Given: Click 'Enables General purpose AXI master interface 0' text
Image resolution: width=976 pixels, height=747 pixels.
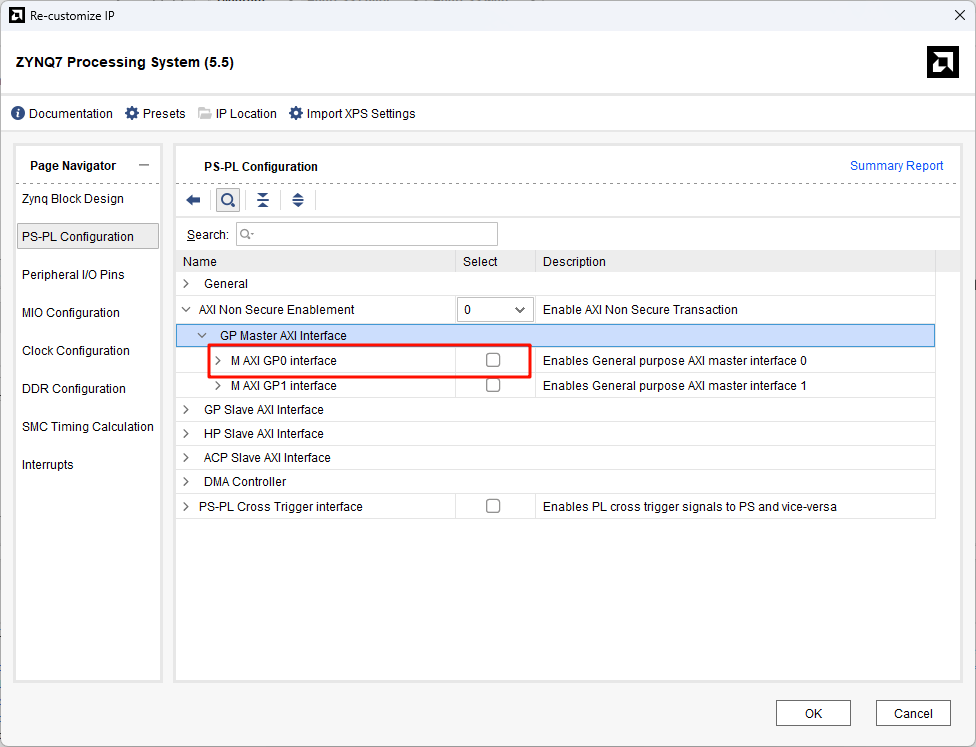Looking at the screenshot, I should click(675, 360).
